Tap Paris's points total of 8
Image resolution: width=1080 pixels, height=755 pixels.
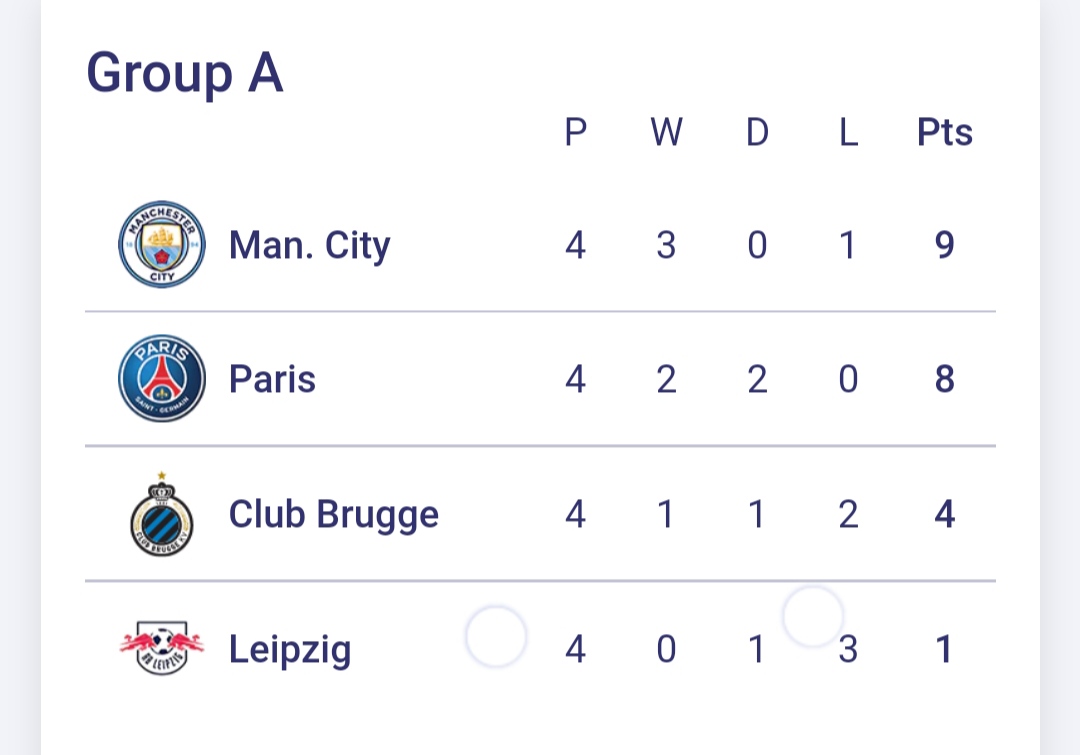(x=945, y=379)
